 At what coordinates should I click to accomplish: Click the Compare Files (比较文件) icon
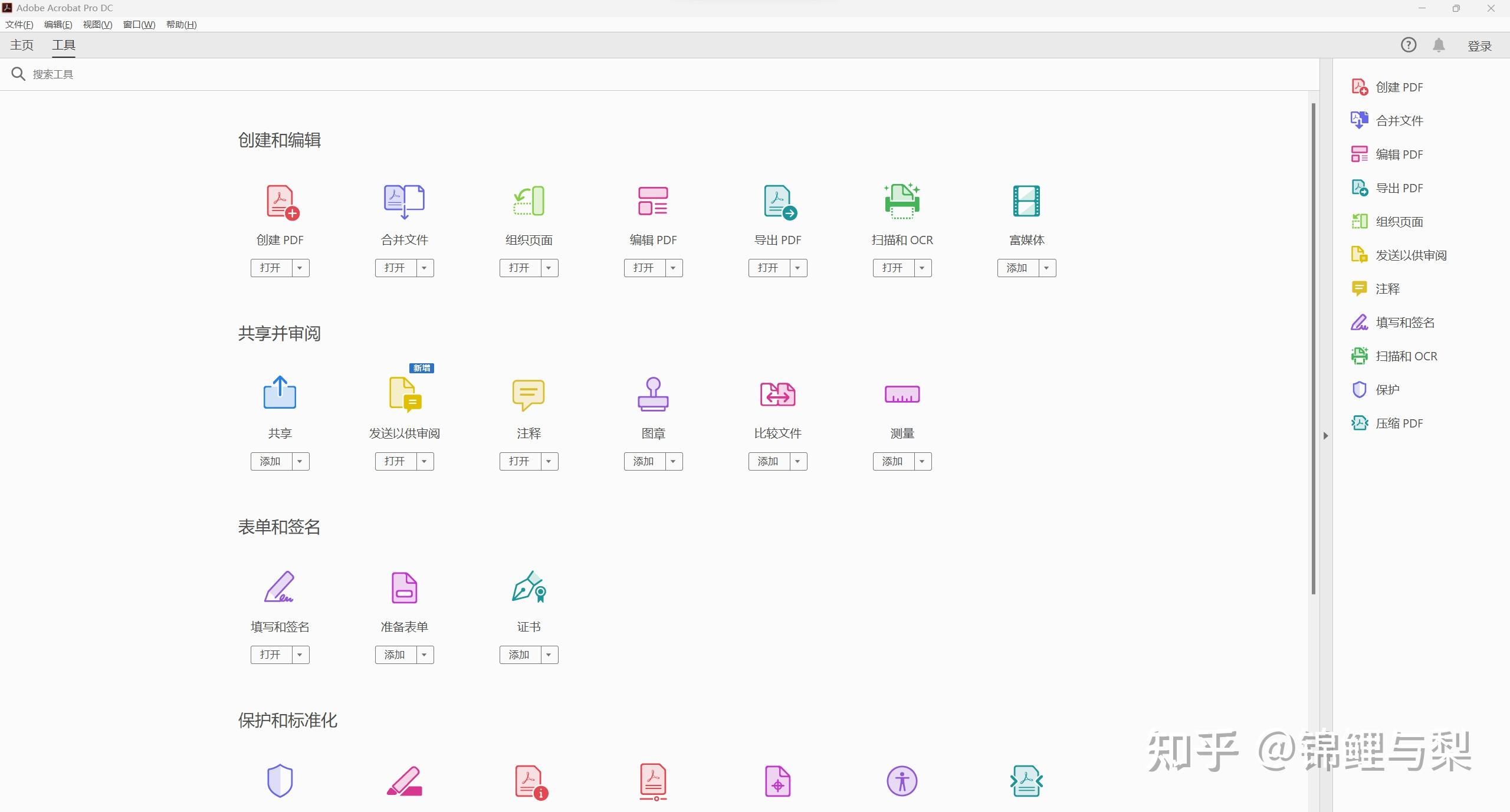click(777, 394)
